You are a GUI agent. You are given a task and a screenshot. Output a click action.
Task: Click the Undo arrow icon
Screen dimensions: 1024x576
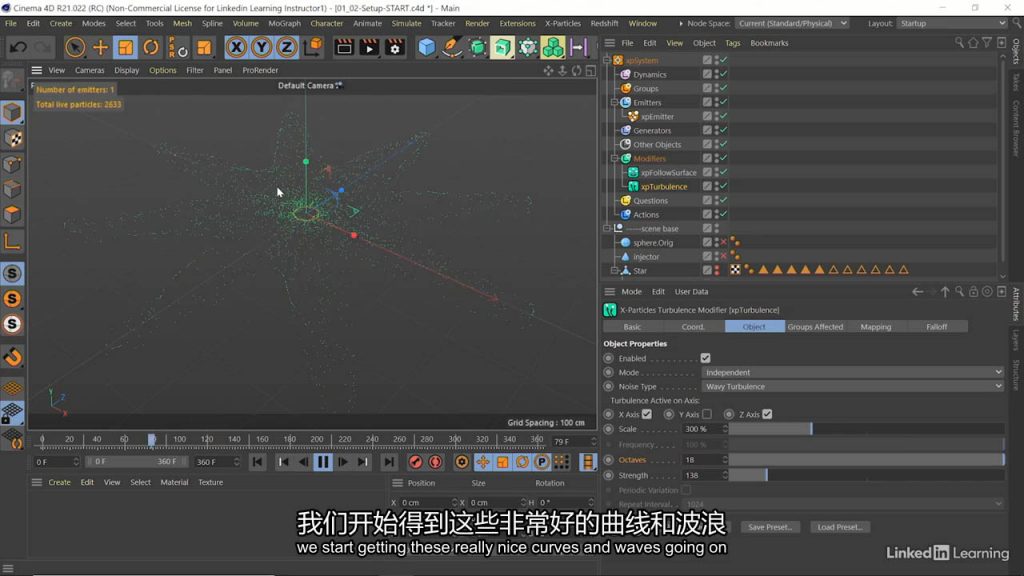coord(18,48)
